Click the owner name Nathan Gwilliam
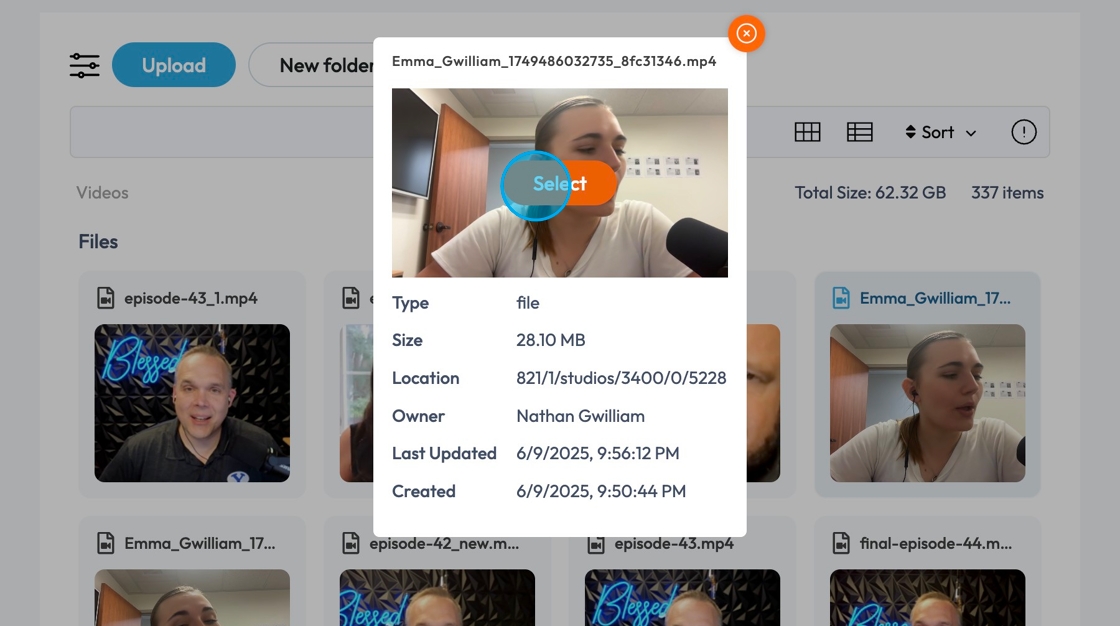Viewport: 1120px width, 626px height. click(x=580, y=416)
